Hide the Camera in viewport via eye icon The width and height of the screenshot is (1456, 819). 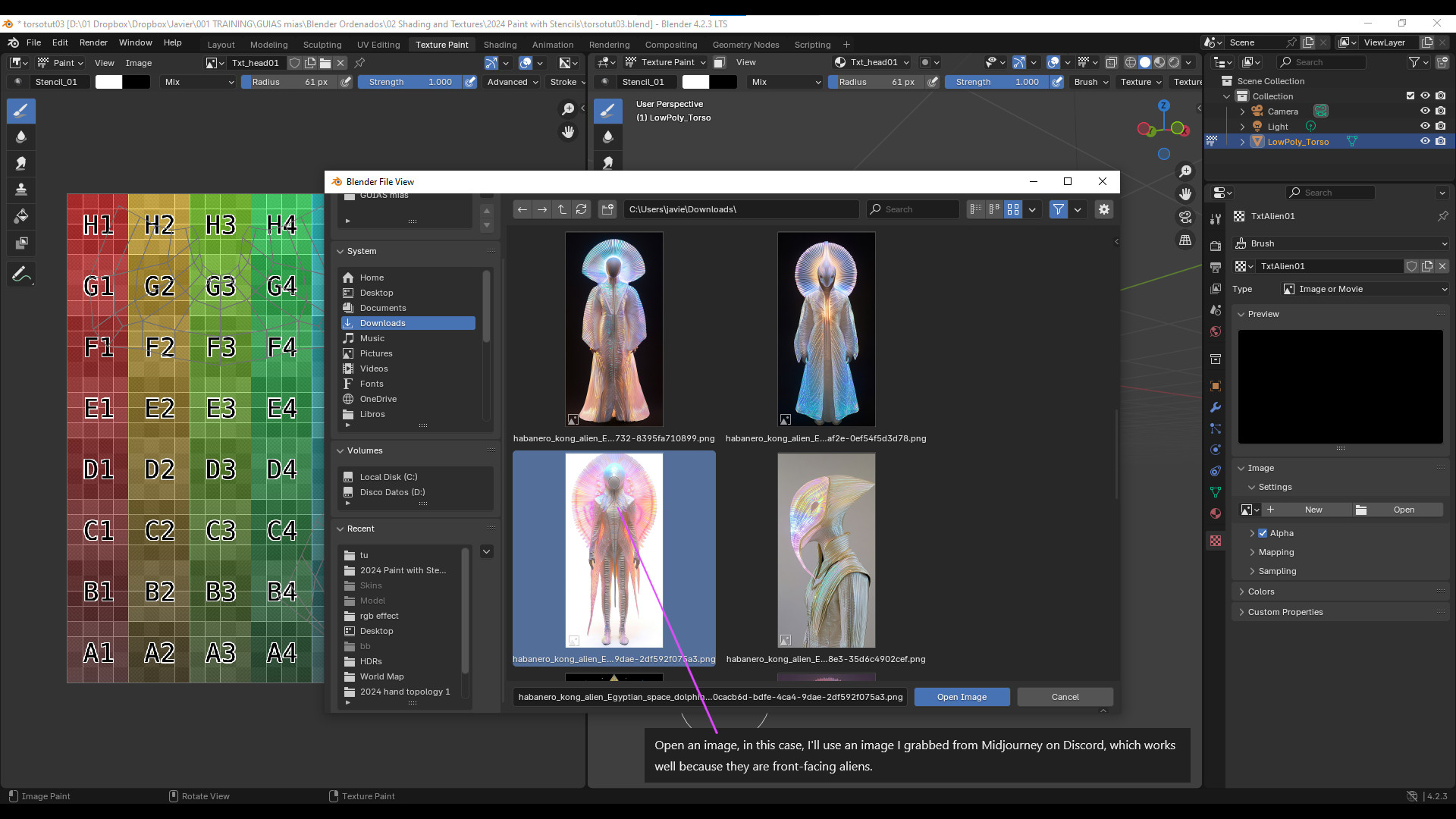[1425, 111]
